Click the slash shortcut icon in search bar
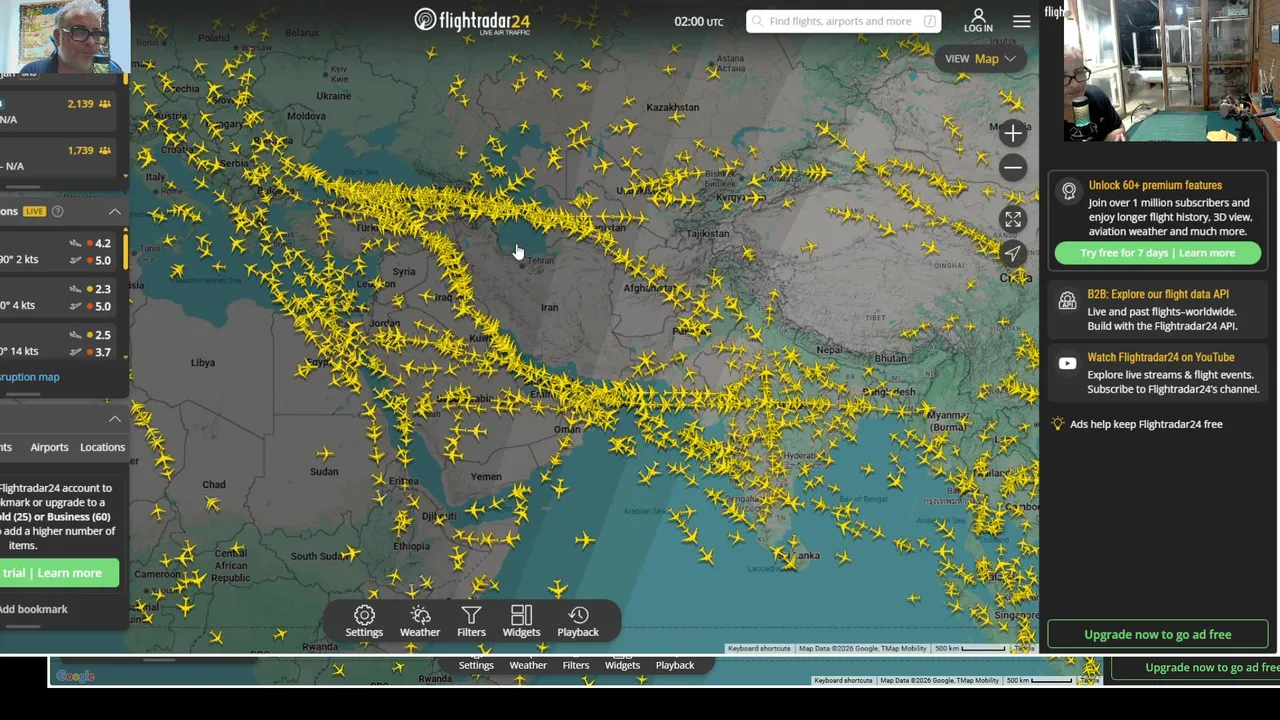The height and width of the screenshot is (720, 1280). click(x=930, y=21)
